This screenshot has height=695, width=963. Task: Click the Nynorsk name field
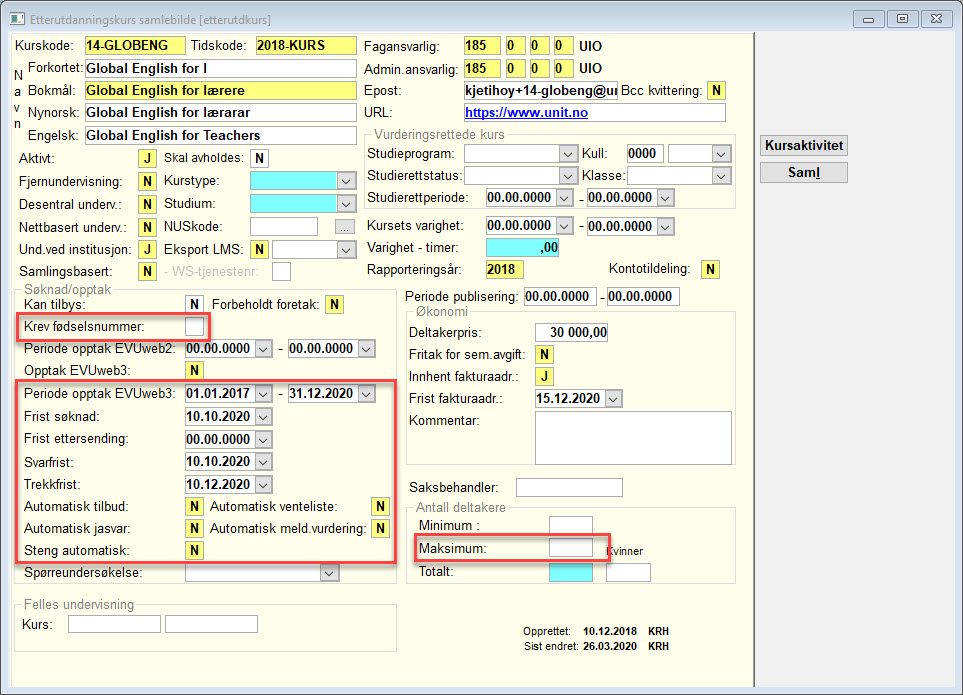(x=220, y=113)
